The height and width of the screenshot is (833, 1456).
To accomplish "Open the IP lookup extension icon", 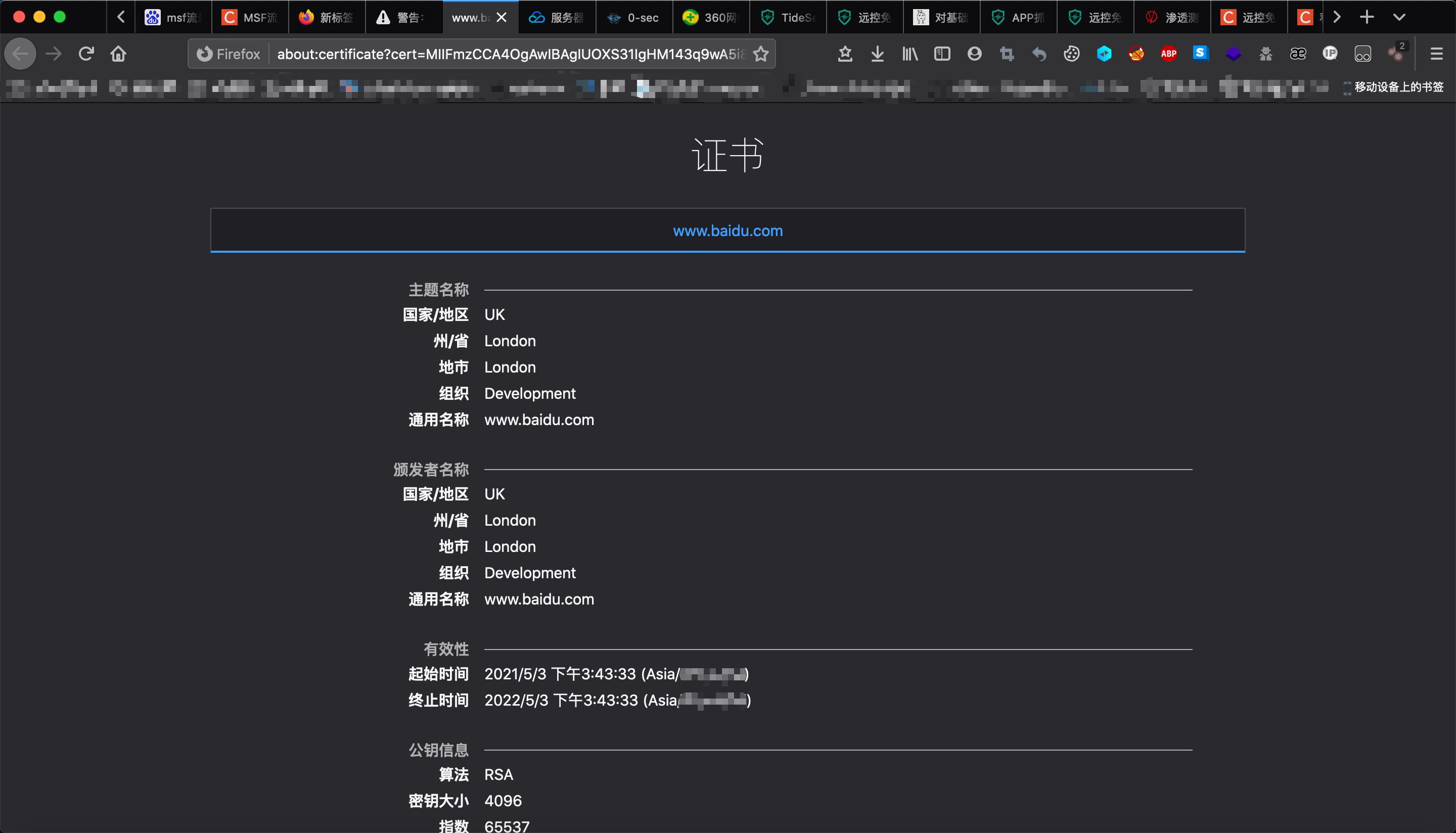I will (x=1330, y=54).
